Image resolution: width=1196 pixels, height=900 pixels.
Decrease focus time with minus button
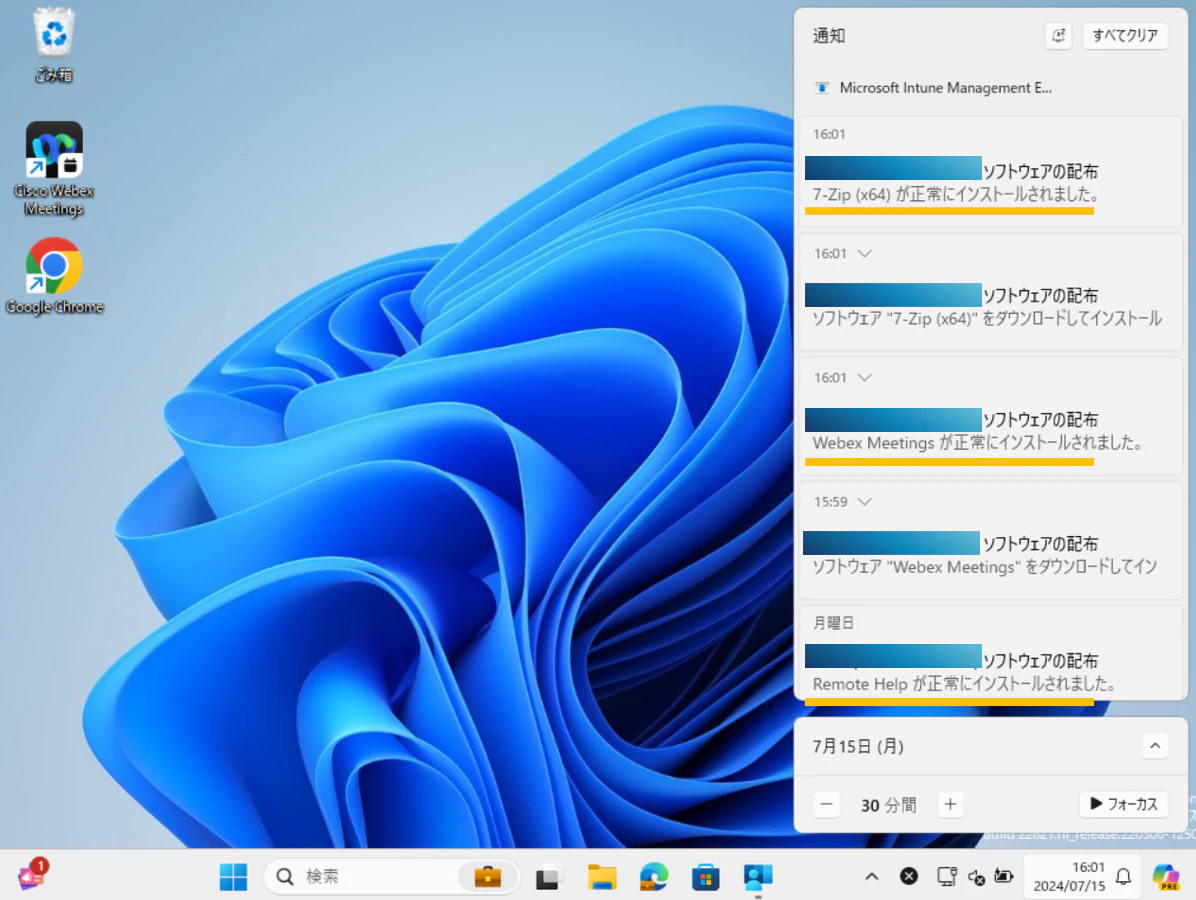(x=826, y=805)
